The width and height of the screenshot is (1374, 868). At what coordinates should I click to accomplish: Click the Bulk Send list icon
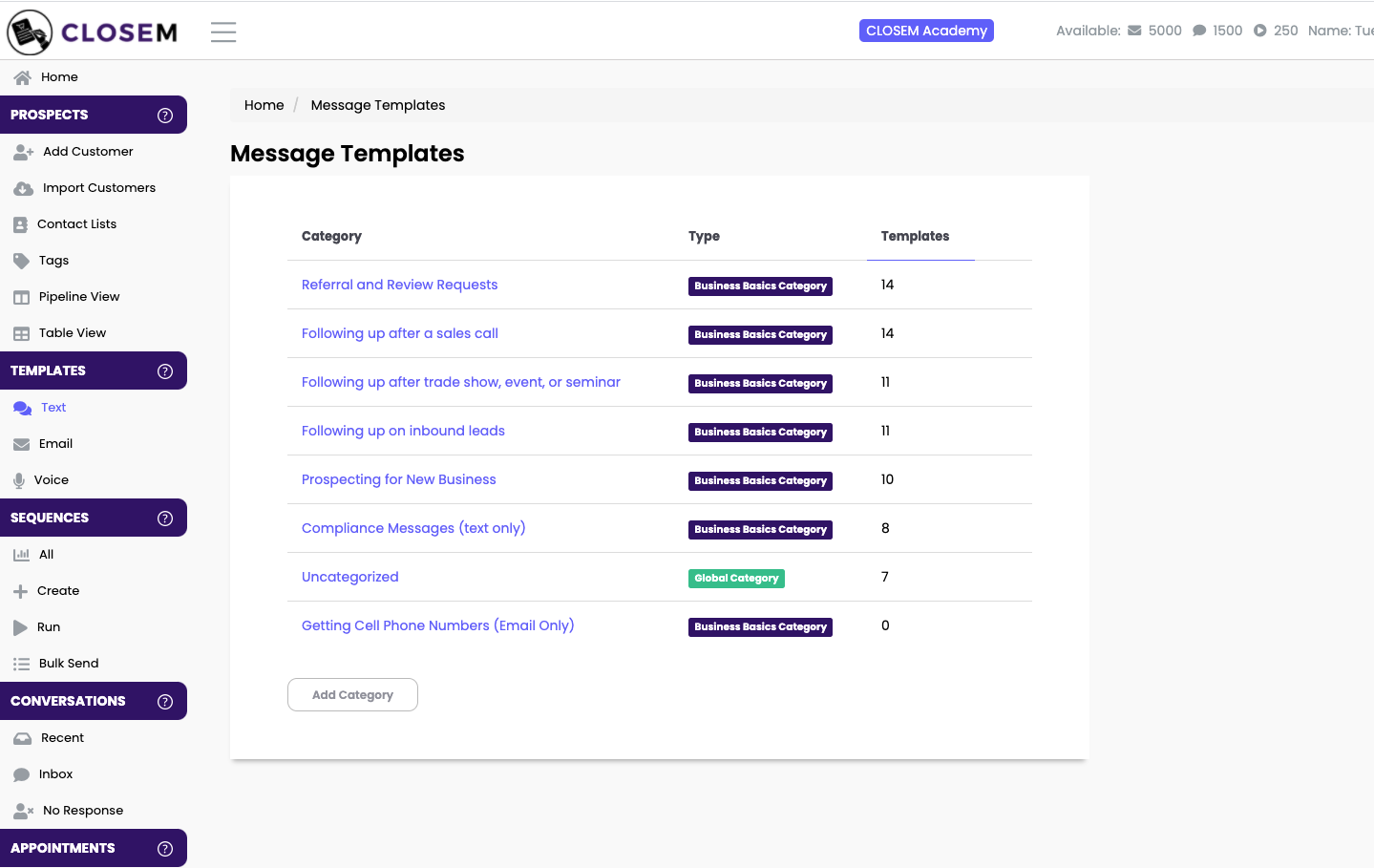pyautogui.click(x=22, y=664)
